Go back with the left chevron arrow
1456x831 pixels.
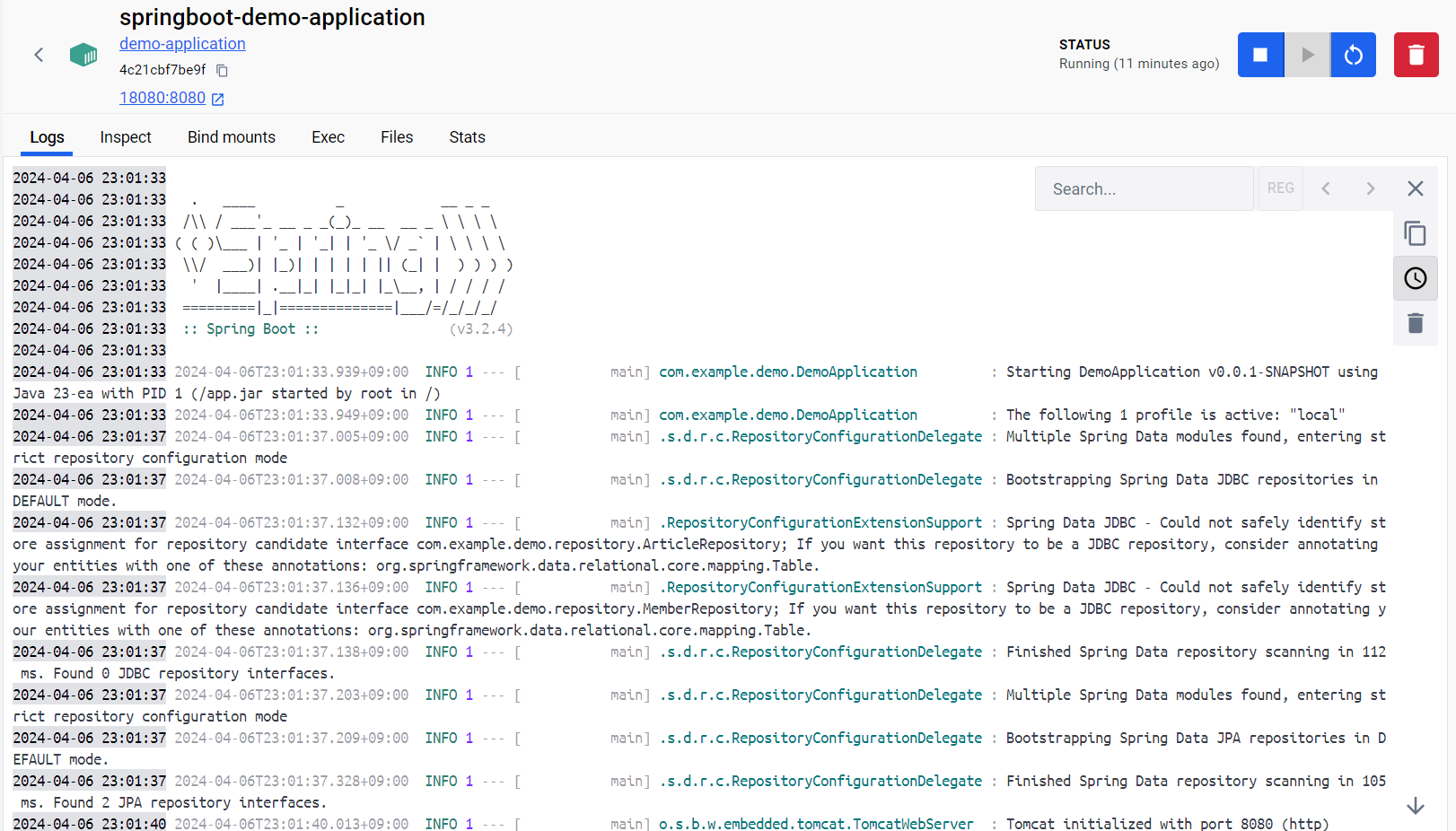coord(39,56)
